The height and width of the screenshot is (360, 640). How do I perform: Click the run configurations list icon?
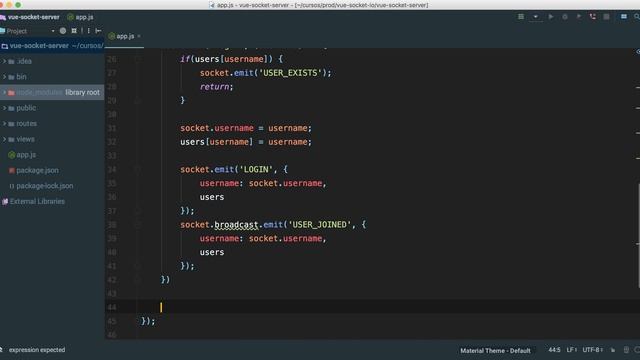click(521, 17)
